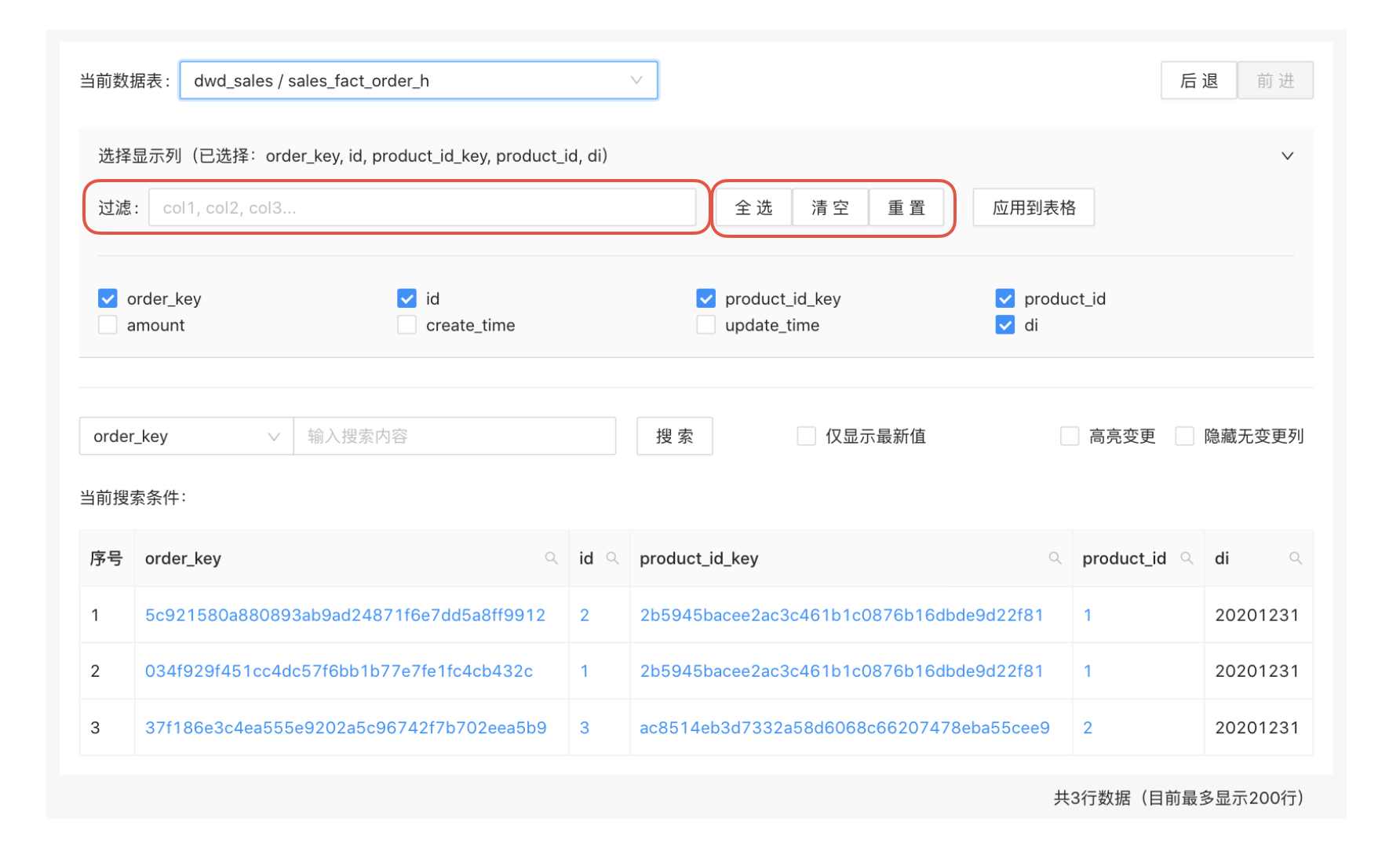Enable 仅显示最新值 option
1400x859 pixels.
(807, 436)
